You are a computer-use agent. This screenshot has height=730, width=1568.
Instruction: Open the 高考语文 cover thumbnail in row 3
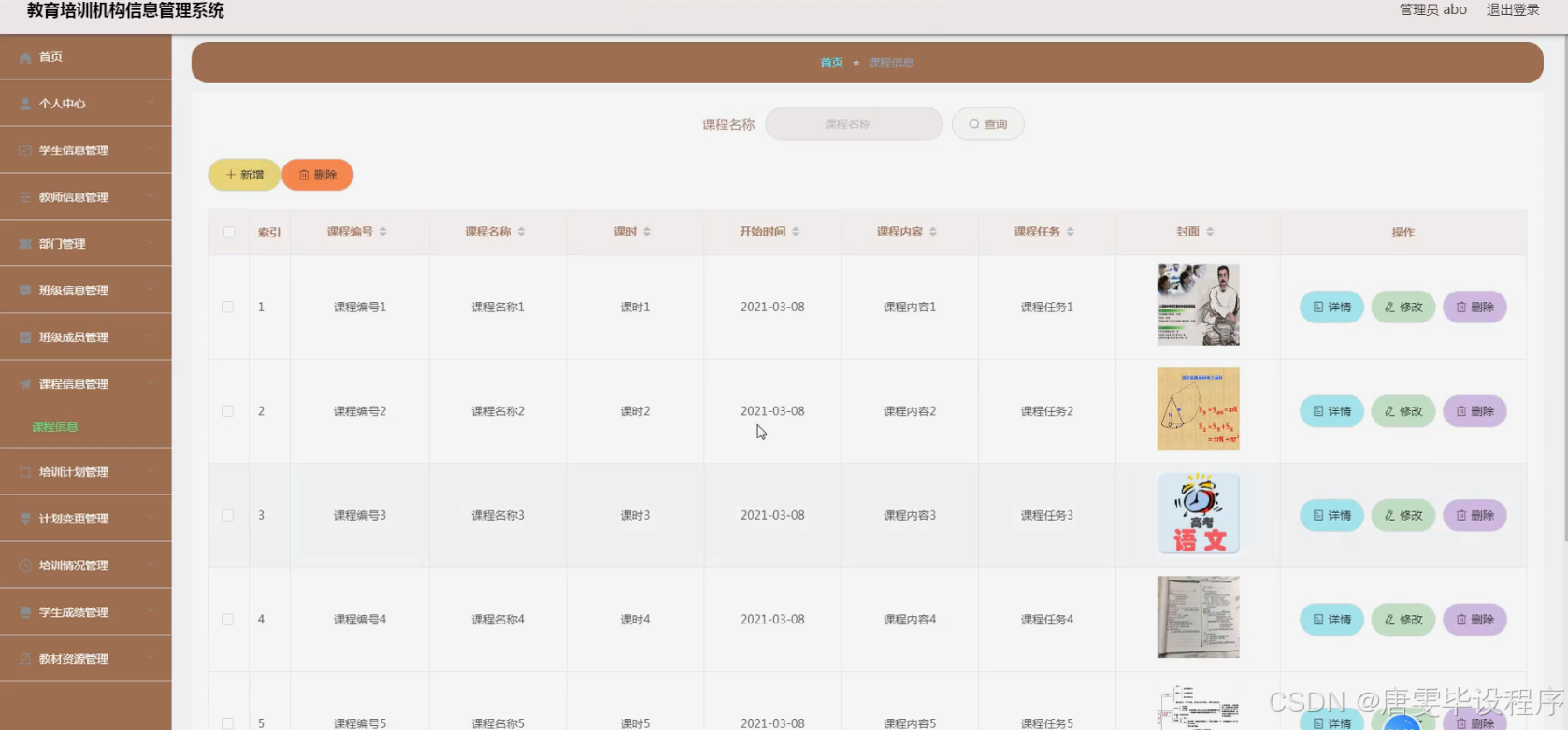[1198, 513]
